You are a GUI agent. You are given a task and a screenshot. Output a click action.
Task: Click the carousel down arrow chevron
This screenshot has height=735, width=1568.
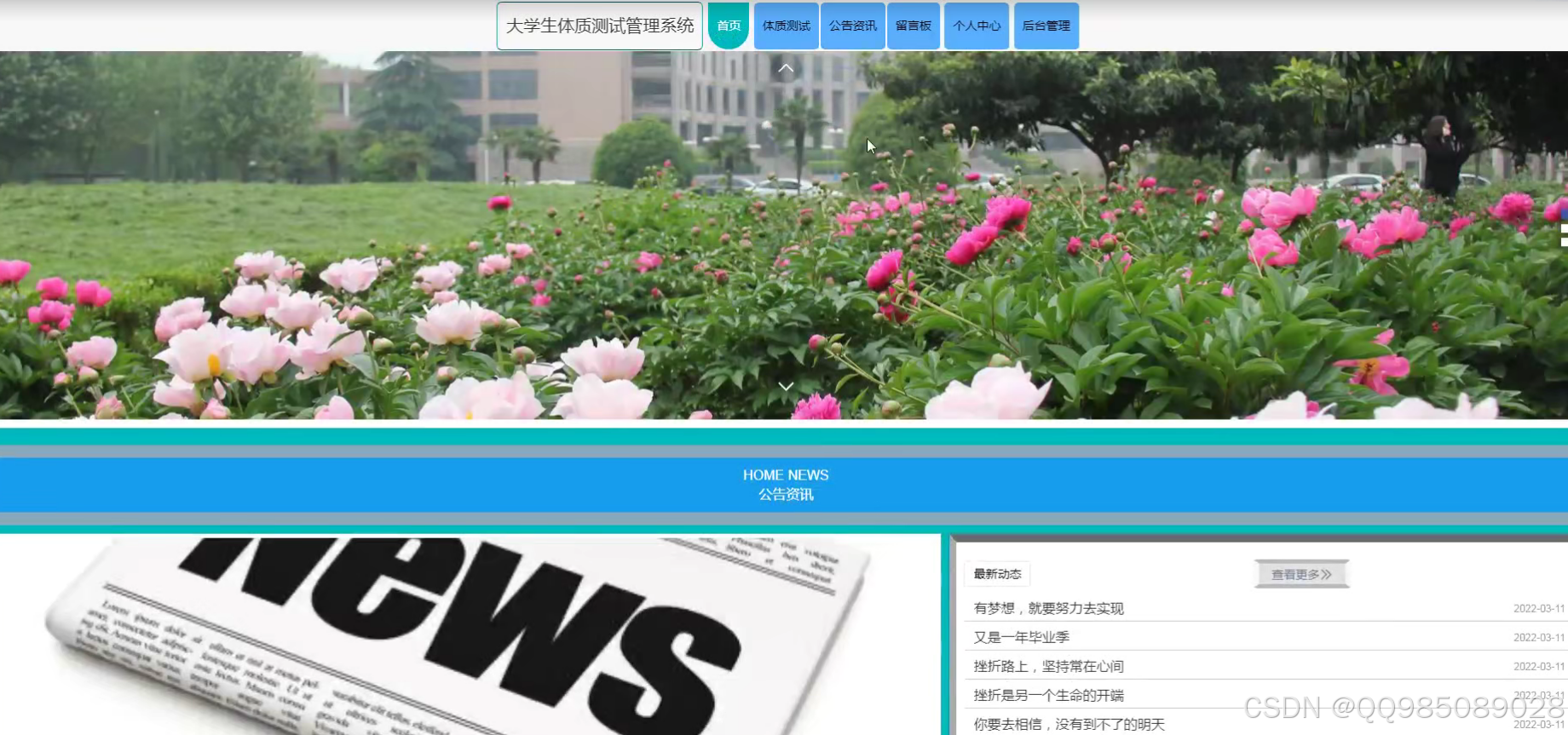pyautogui.click(x=786, y=386)
